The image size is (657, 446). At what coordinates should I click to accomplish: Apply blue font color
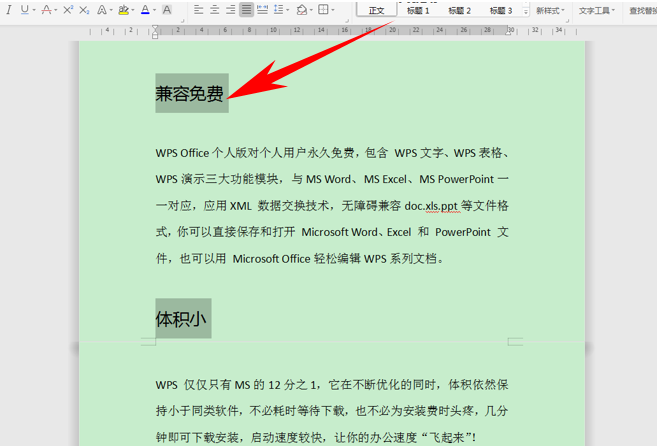pyautogui.click(x=145, y=10)
